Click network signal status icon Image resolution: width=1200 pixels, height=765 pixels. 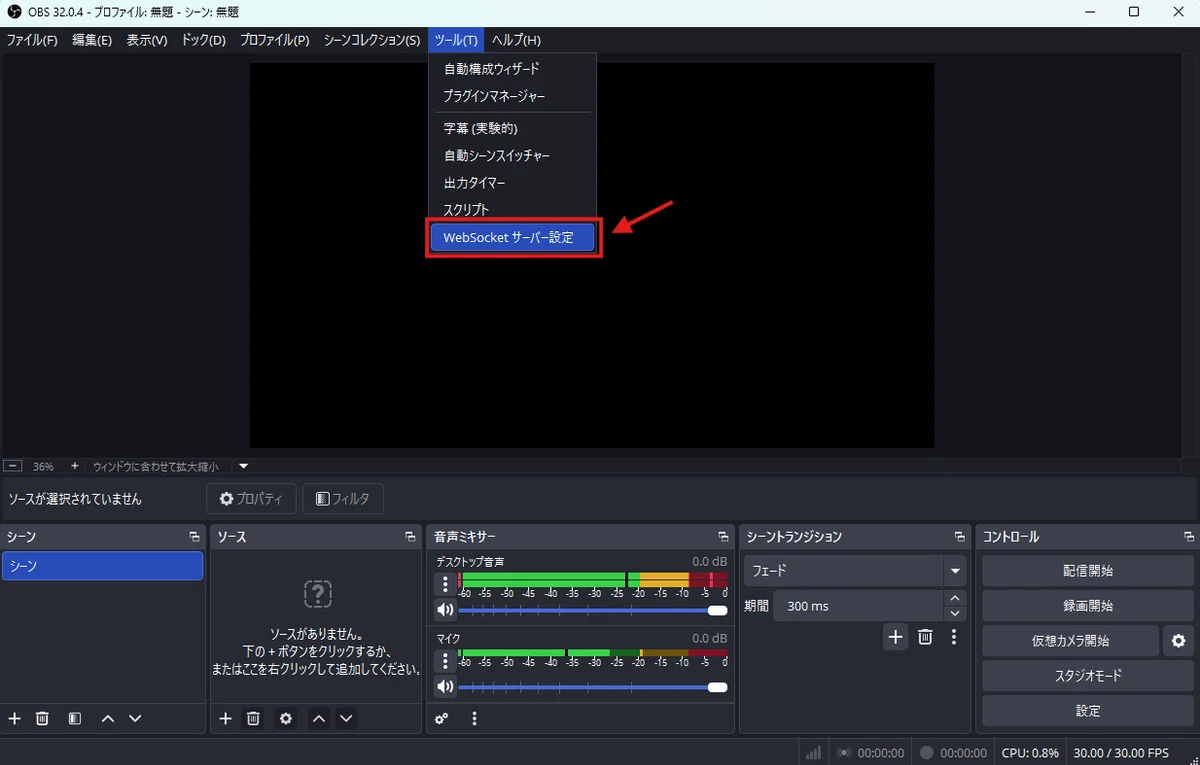814,752
